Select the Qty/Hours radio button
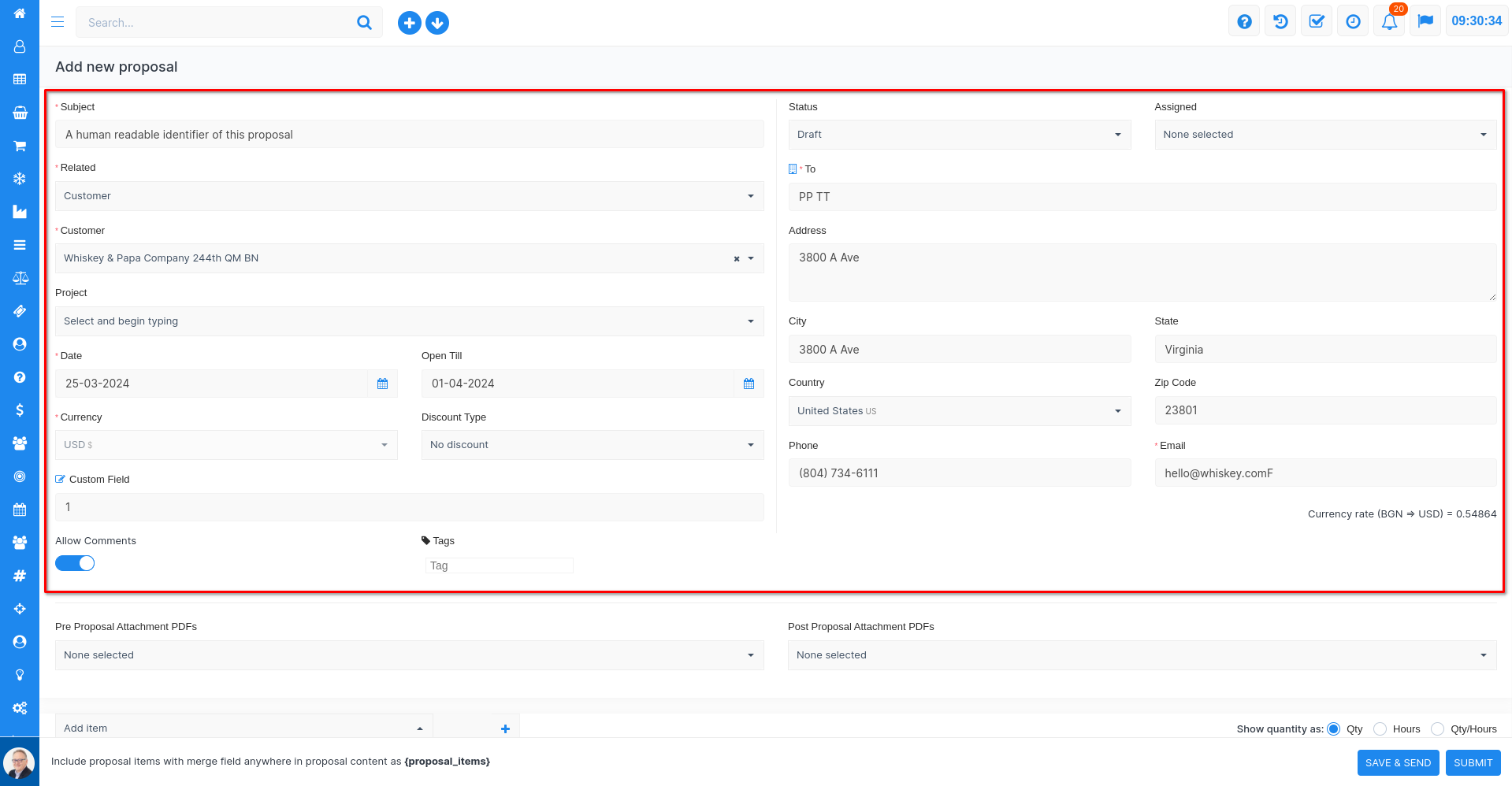The image size is (1512, 786). (x=1437, y=729)
